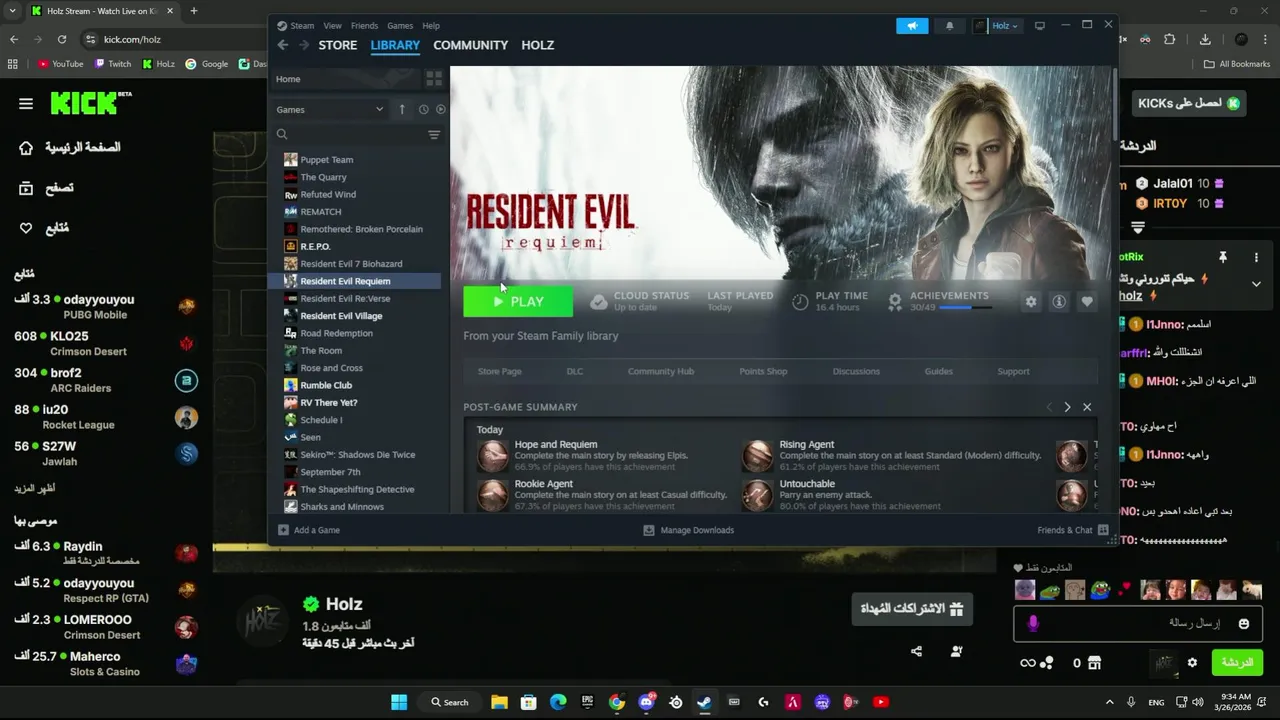
Task: Click the library Home button
Action: click(x=344, y=79)
